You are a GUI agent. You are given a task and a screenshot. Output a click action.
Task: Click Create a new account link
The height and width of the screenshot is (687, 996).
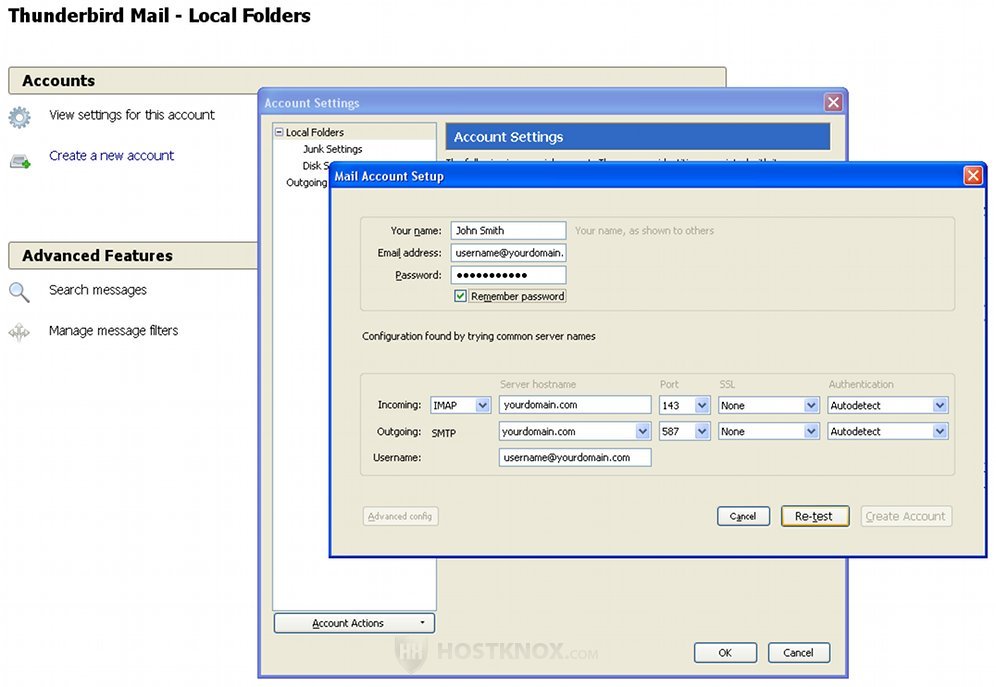(x=112, y=156)
